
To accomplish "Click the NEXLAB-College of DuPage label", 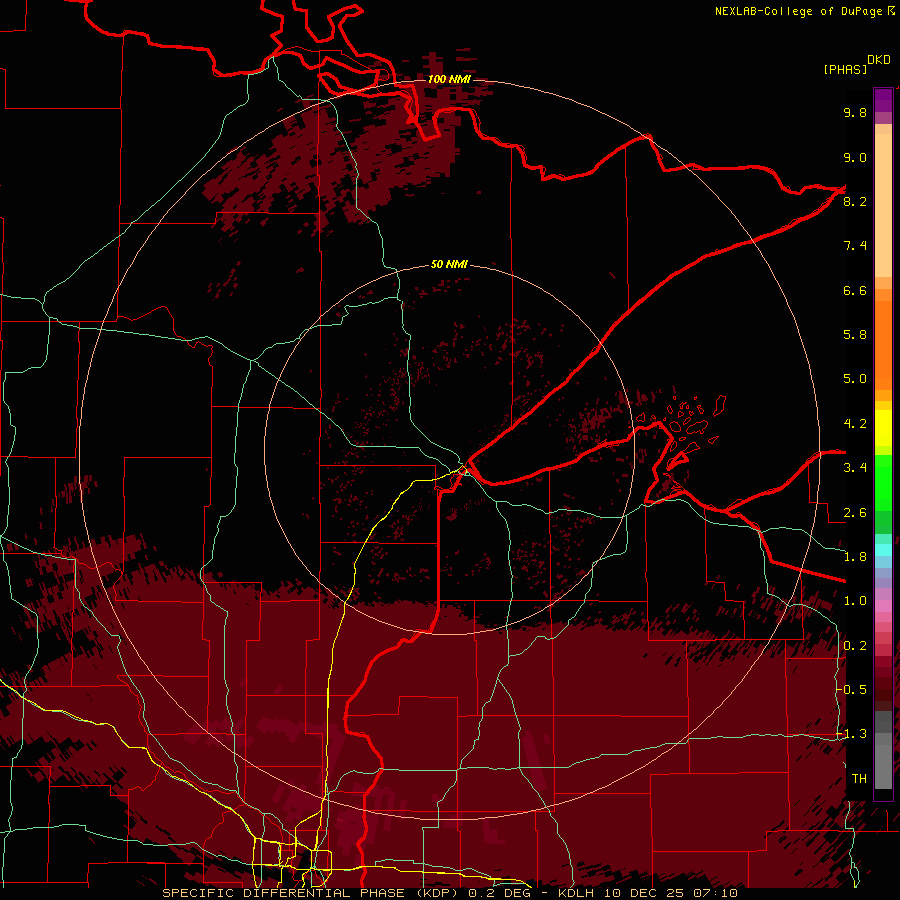I will [799, 11].
